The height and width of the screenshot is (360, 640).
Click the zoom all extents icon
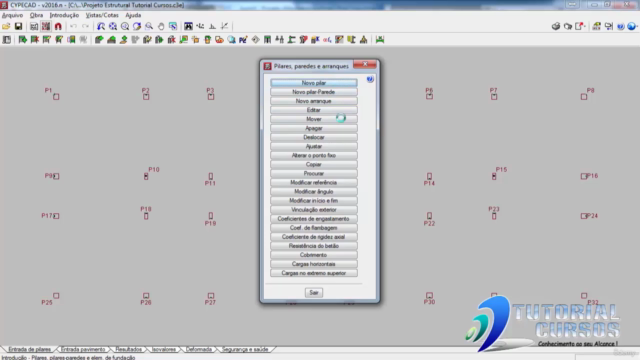[x=113, y=26]
